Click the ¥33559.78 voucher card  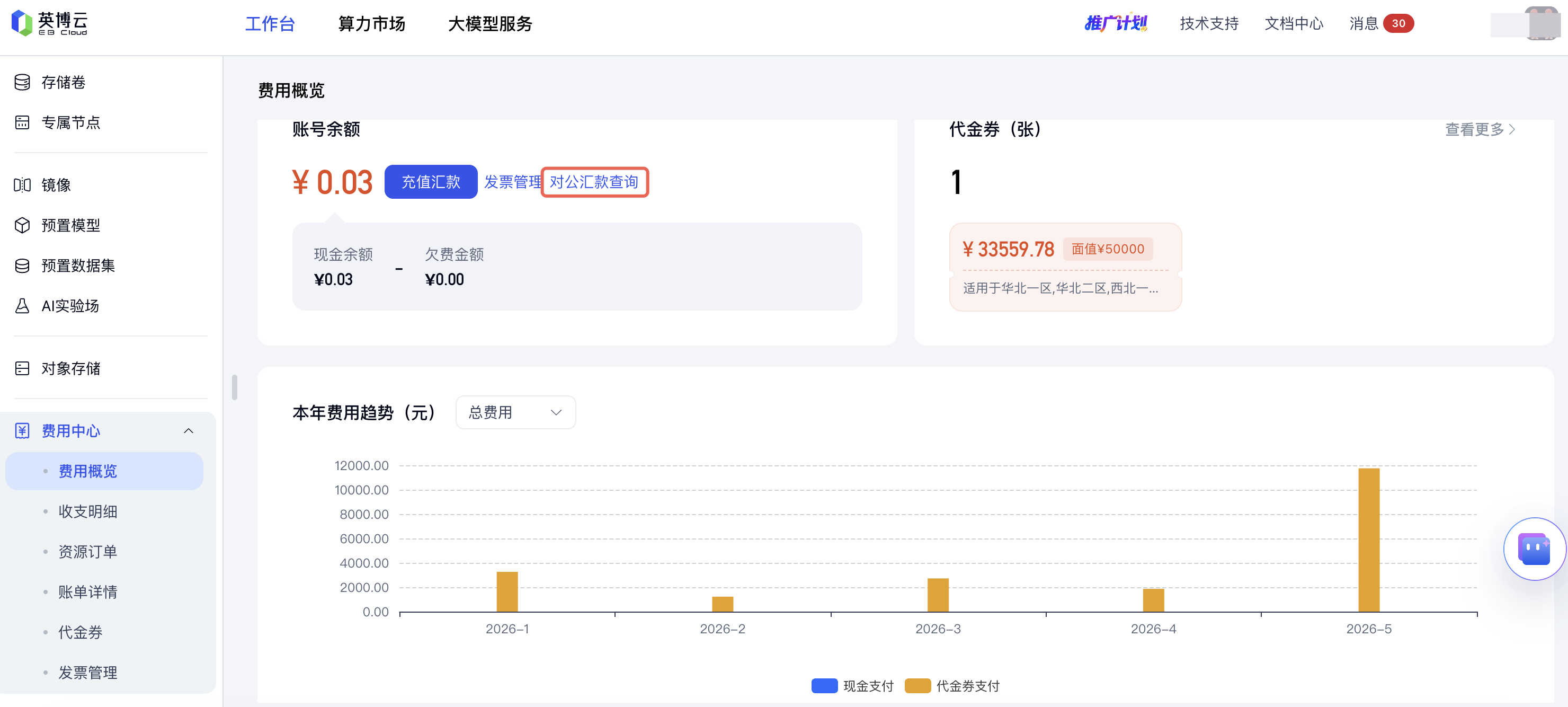click(1065, 267)
